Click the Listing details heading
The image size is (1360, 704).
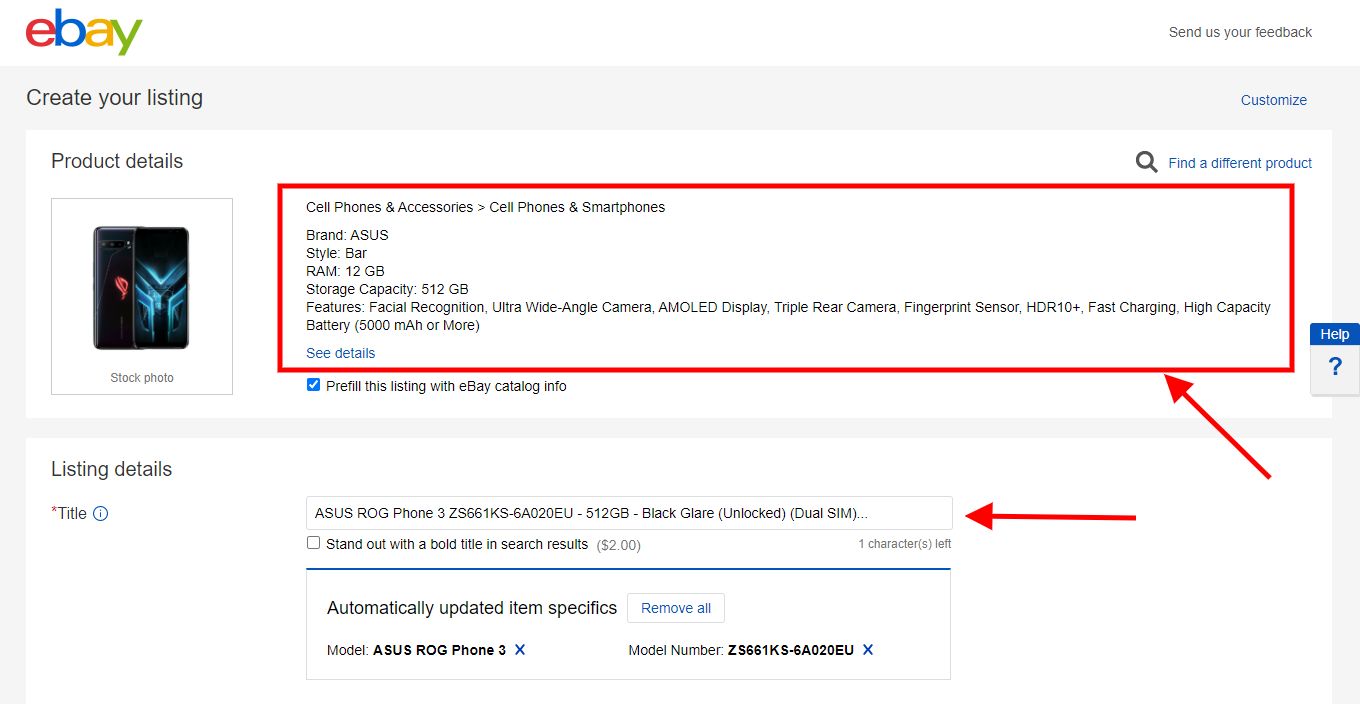[x=112, y=469]
